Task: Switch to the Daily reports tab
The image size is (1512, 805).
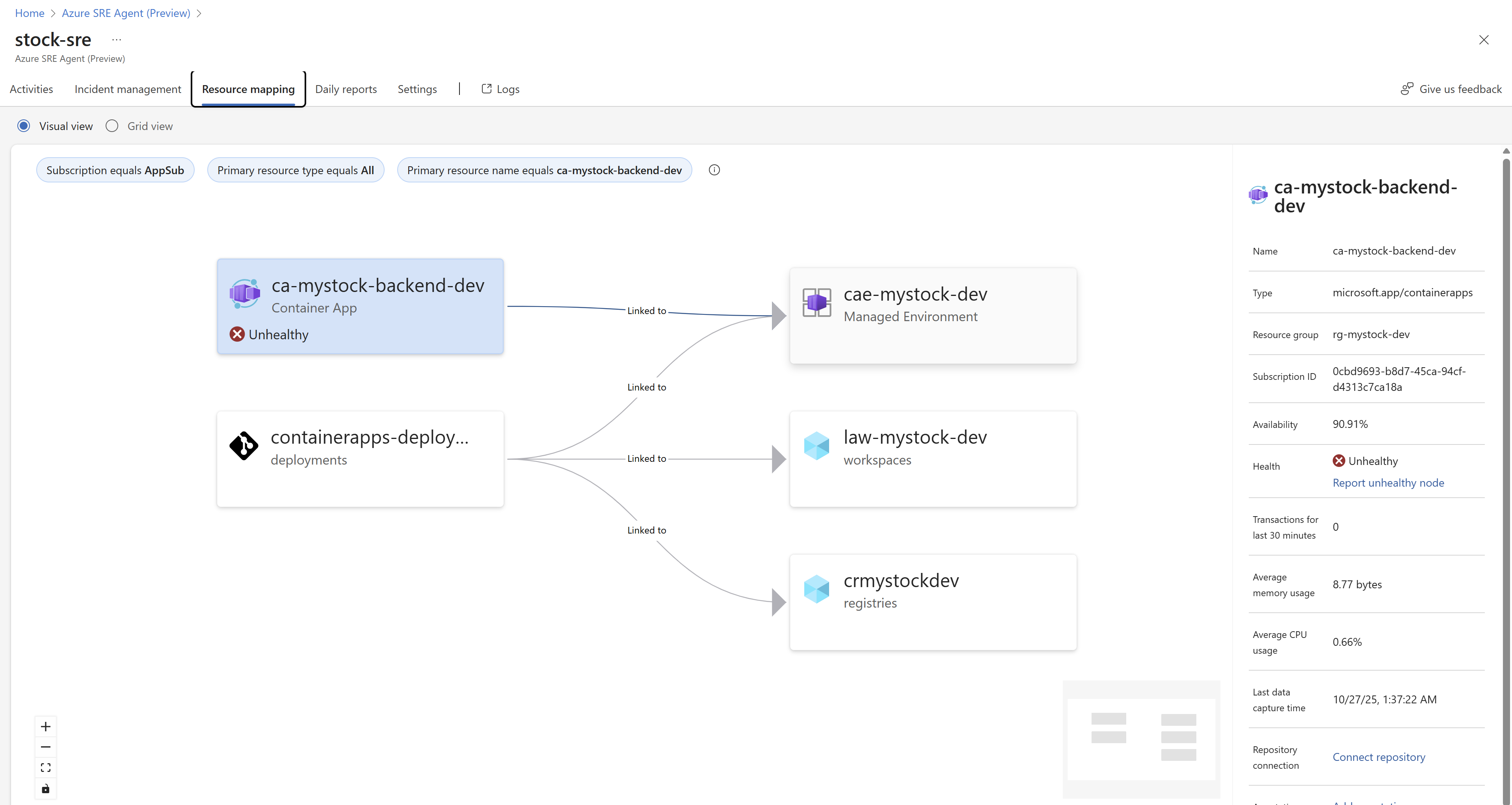Action: [x=346, y=89]
